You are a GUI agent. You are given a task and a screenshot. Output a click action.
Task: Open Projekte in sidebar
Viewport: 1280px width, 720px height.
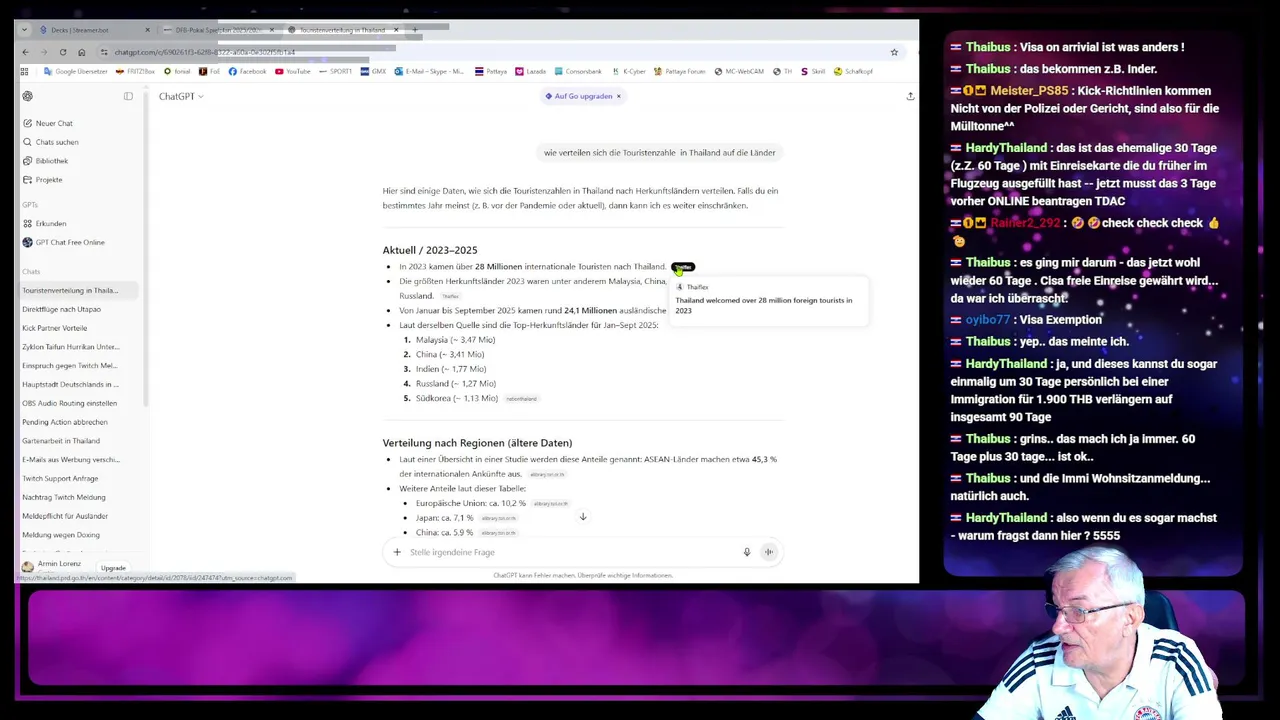[x=48, y=180]
